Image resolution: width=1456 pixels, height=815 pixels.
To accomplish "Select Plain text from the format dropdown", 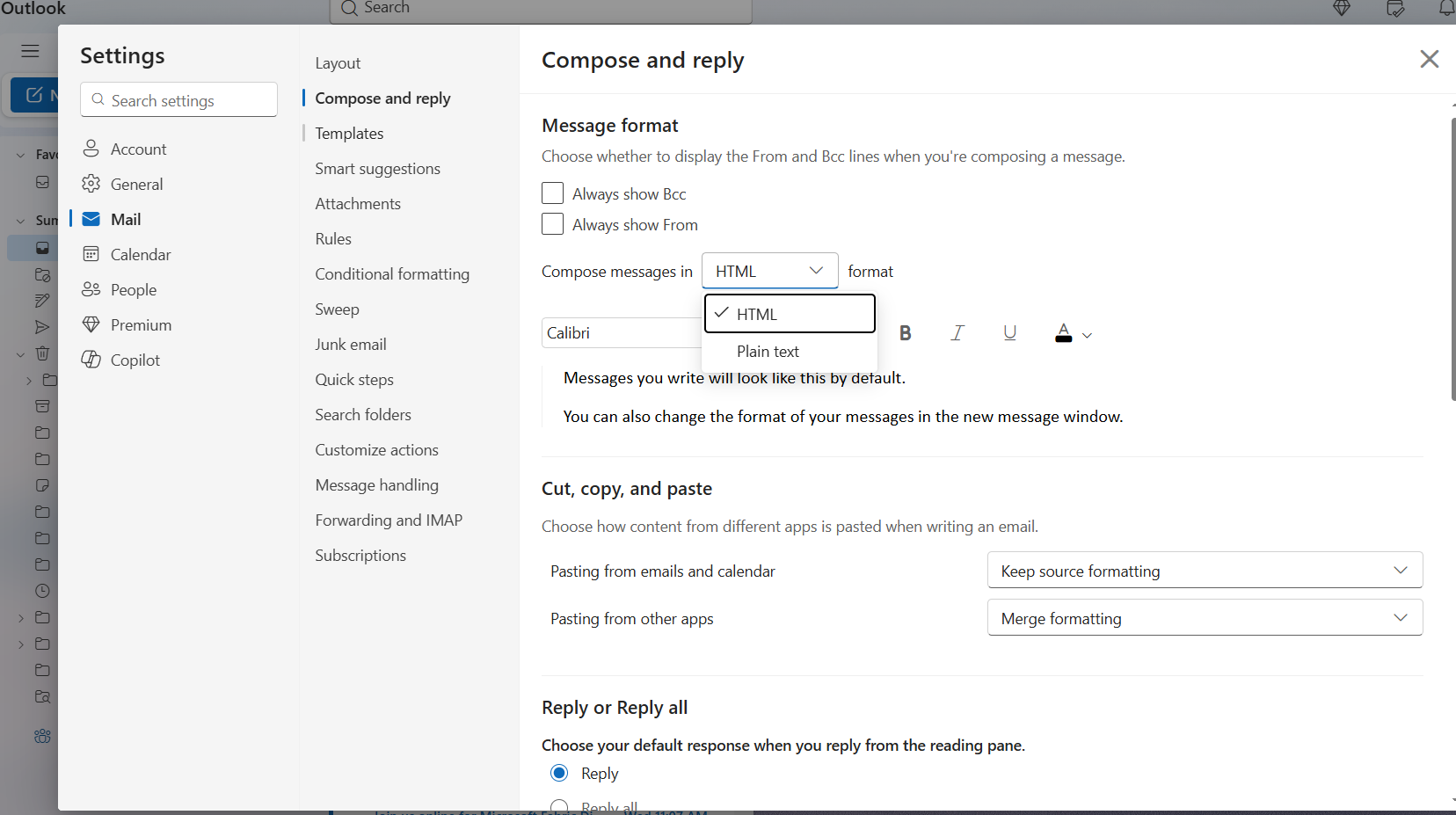I will pyautogui.click(x=768, y=351).
